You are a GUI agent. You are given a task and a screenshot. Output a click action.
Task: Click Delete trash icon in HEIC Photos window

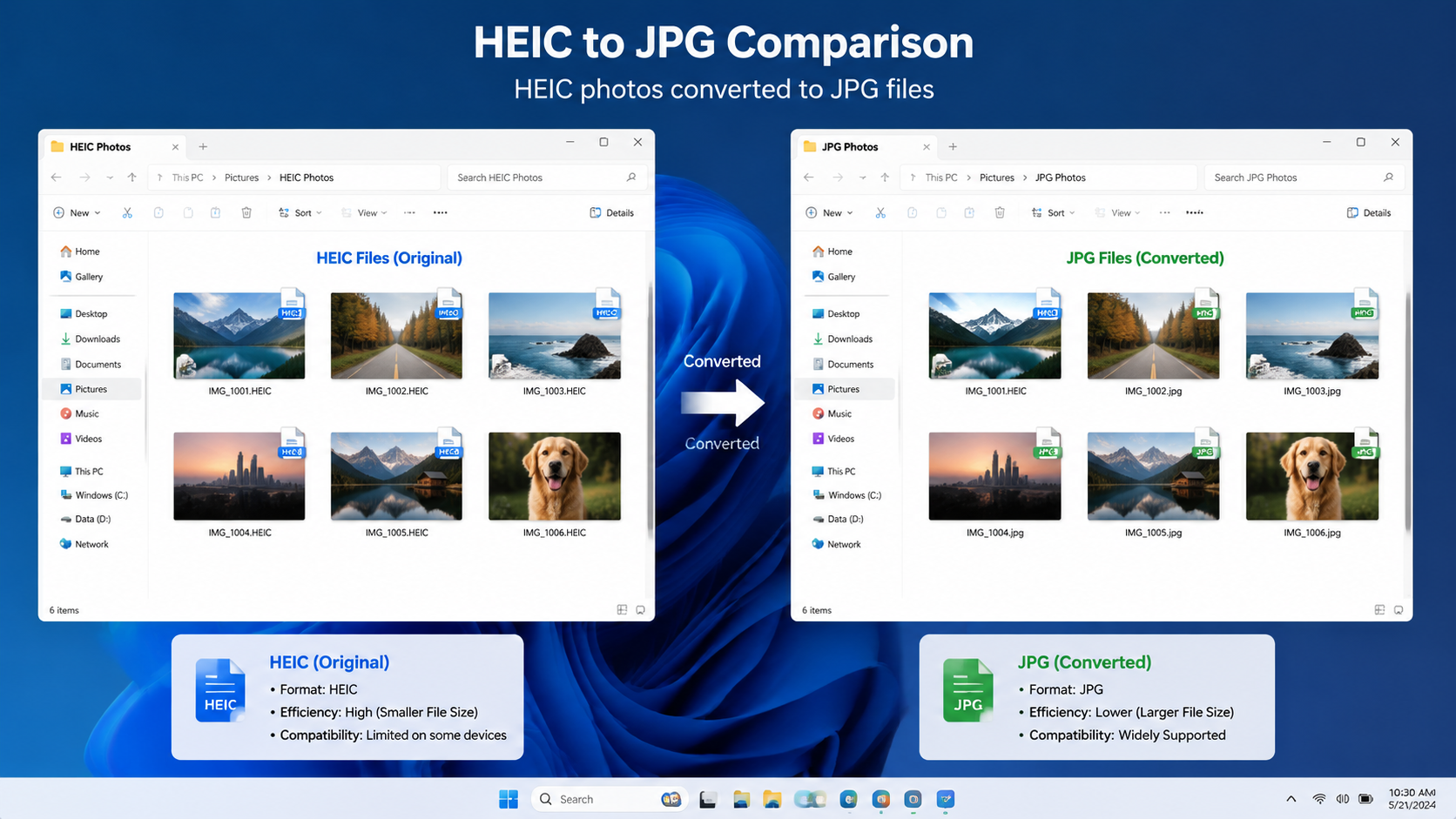246,212
